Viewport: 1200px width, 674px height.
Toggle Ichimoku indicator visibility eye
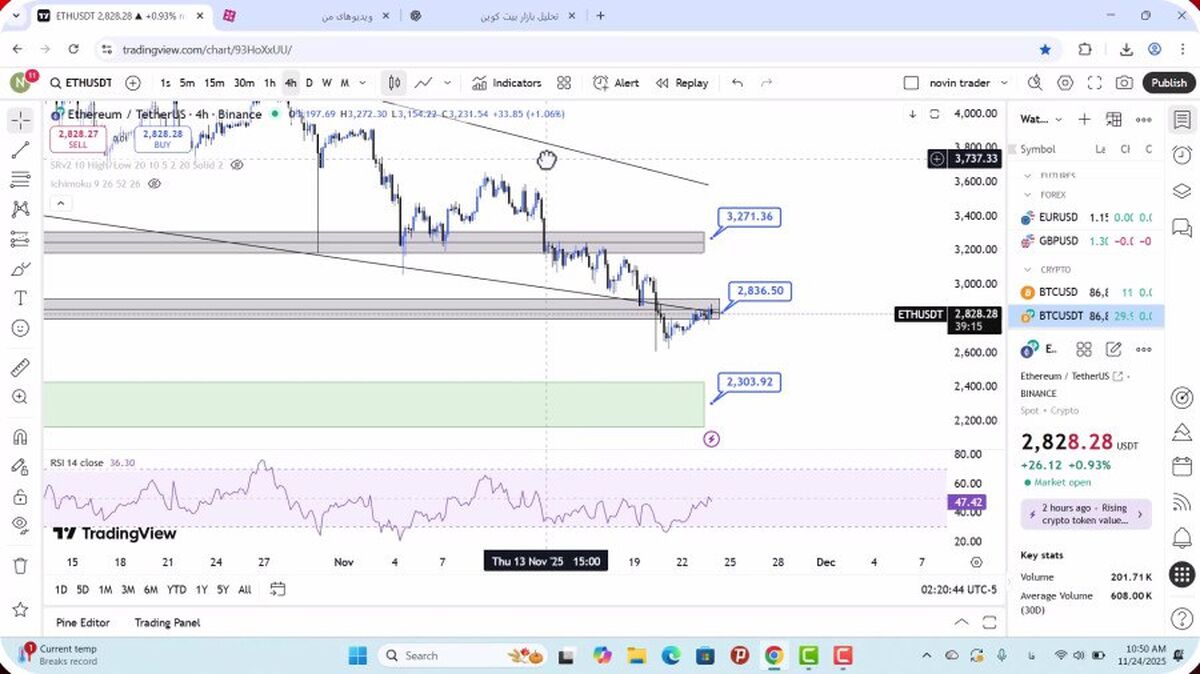point(155,184)
